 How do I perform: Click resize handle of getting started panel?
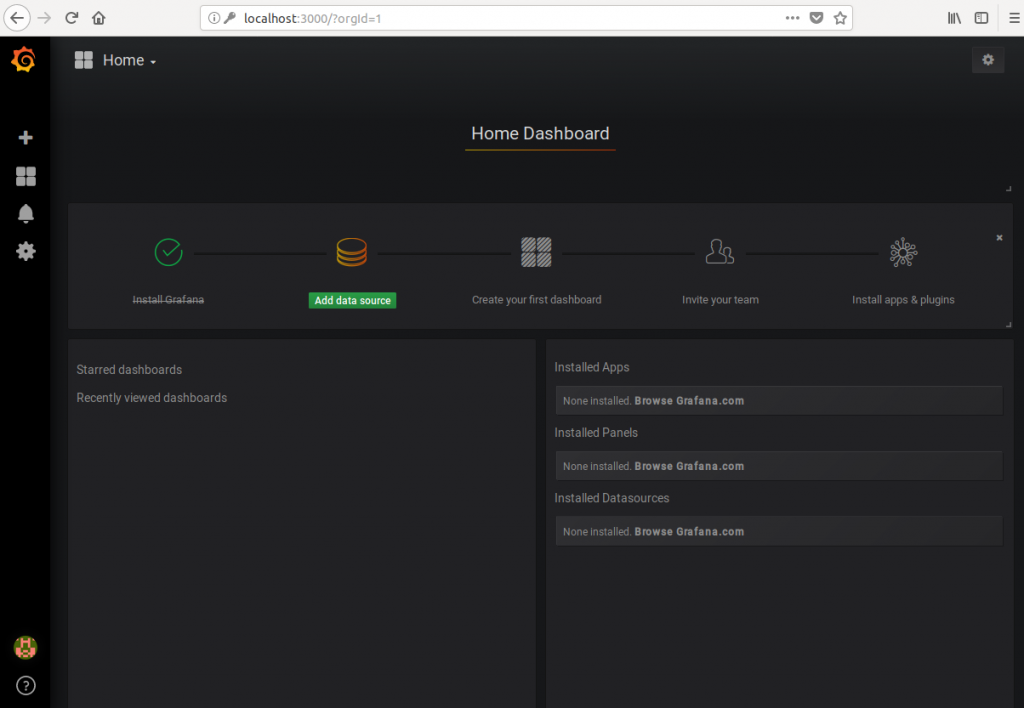(x=1008, y=324)
